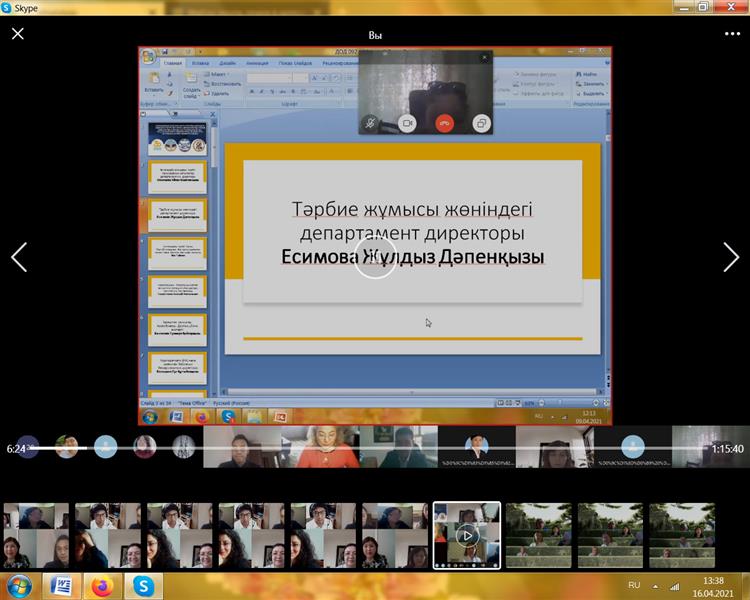Select the last thumbnail in the filmstrip
Screen dimensions: 750x600
click(x=682, y=535)
